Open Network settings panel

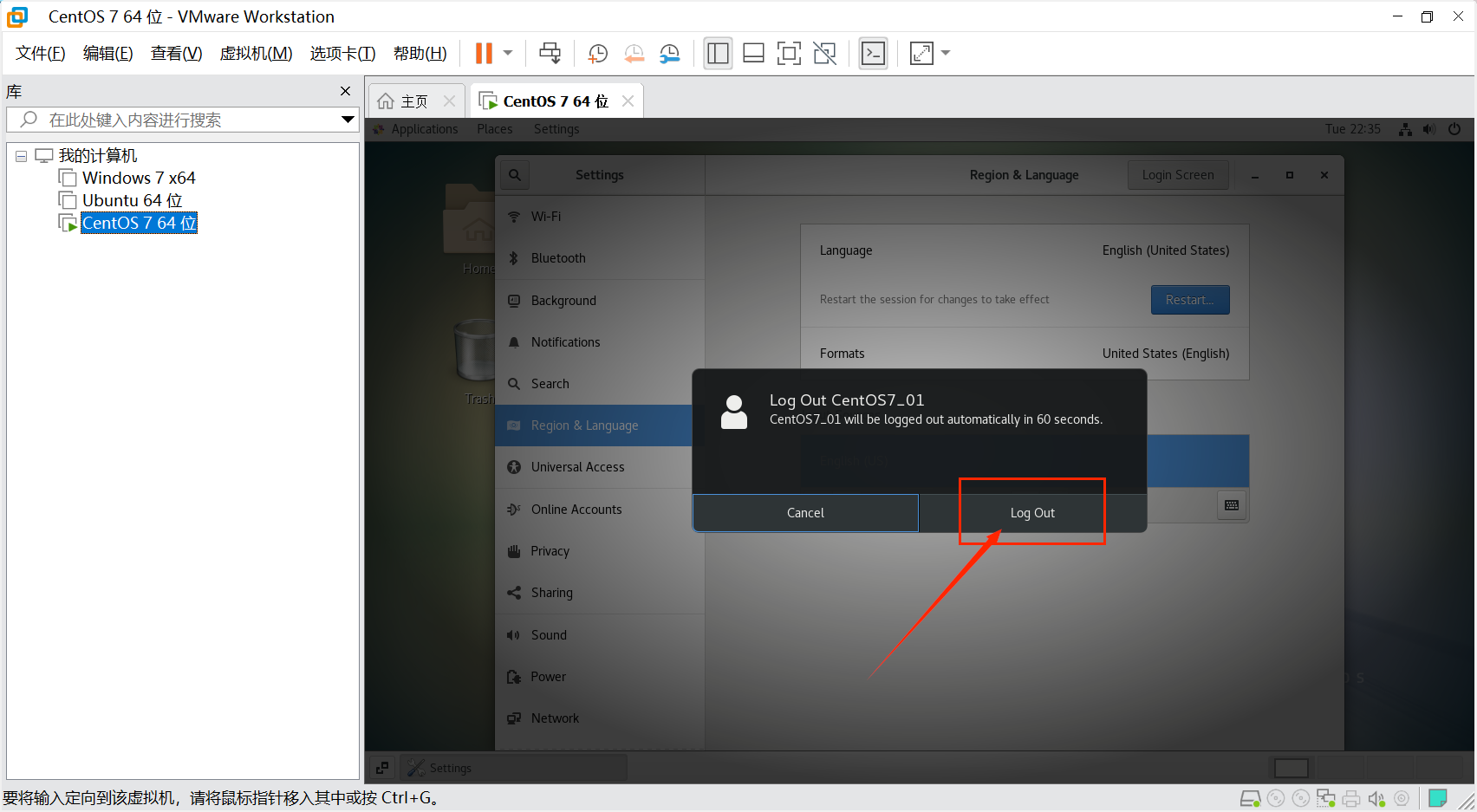[x=600, y=718]
